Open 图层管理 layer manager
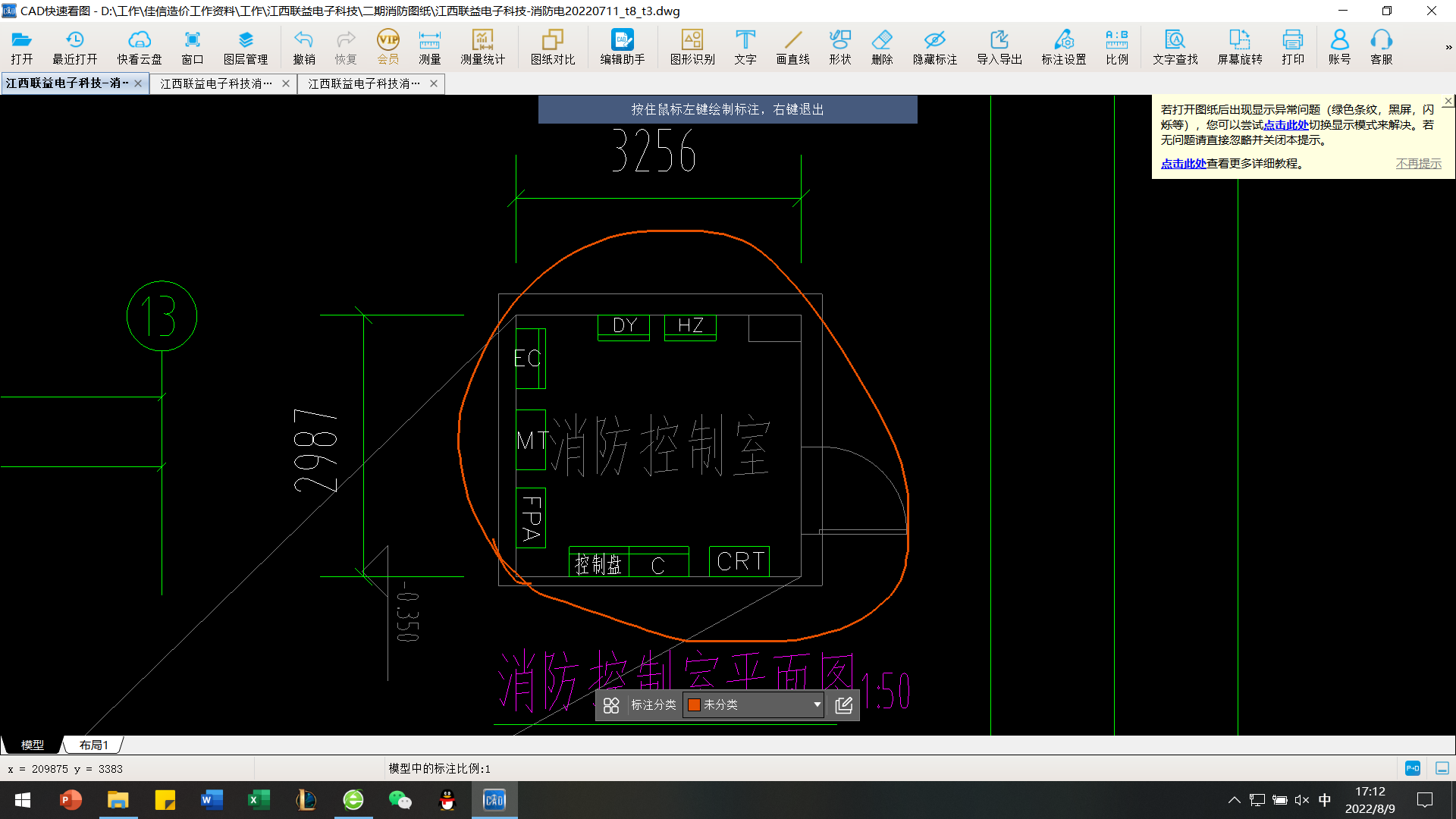Screen dimensions: 1456x819 click(x=246, y=47)
